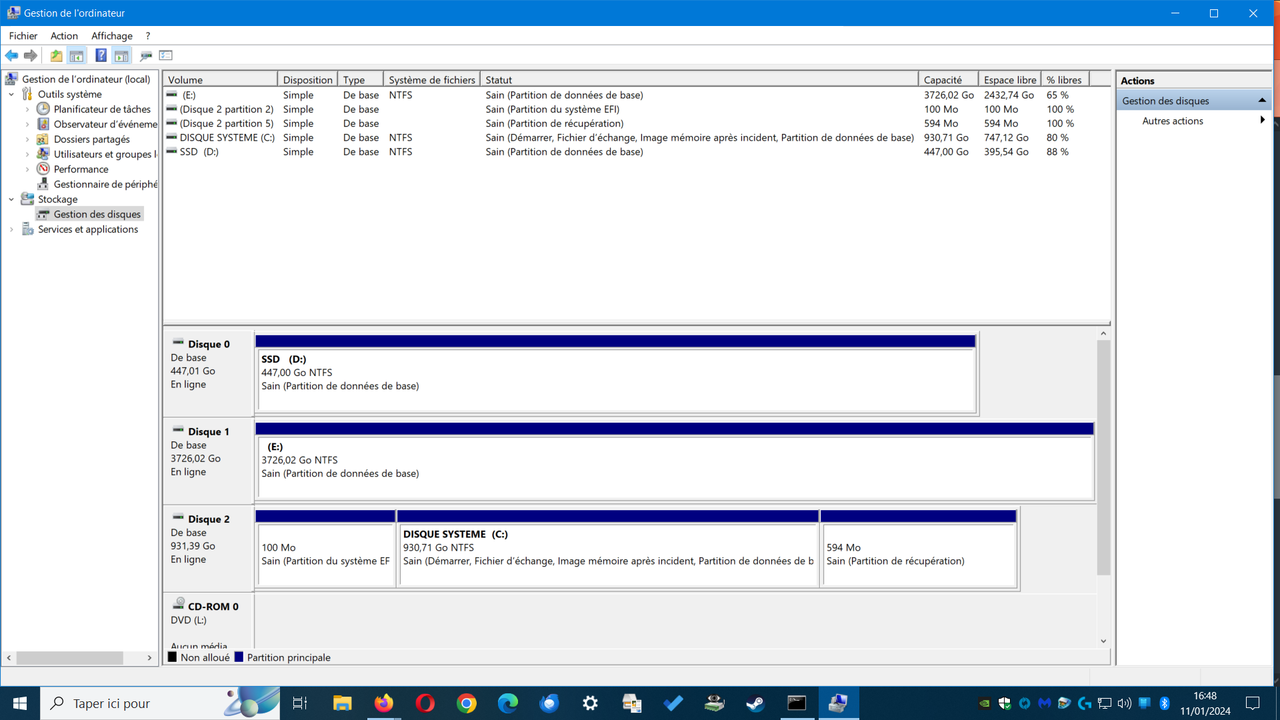The width and height of the screenshot is (1280, 720).
Task: Toggle the Actions pane visibility icon
Action: (120, 55)
